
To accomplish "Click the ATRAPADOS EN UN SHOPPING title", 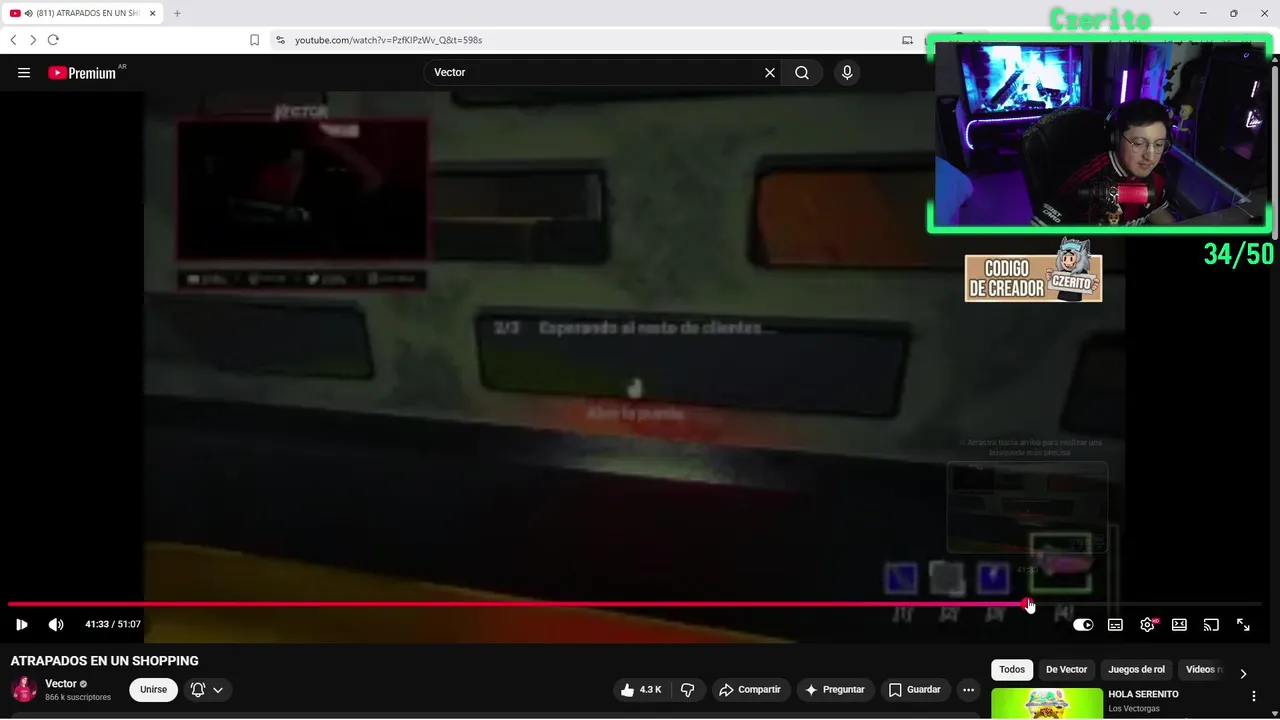I will click(x=104, y=661).
